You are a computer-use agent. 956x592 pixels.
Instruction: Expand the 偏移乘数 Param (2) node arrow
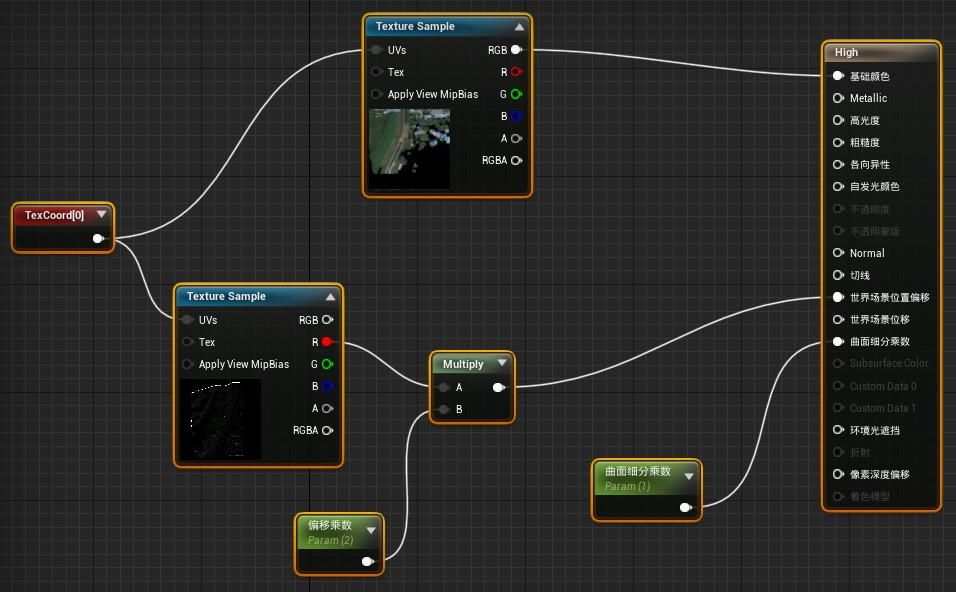coord(371,530)
